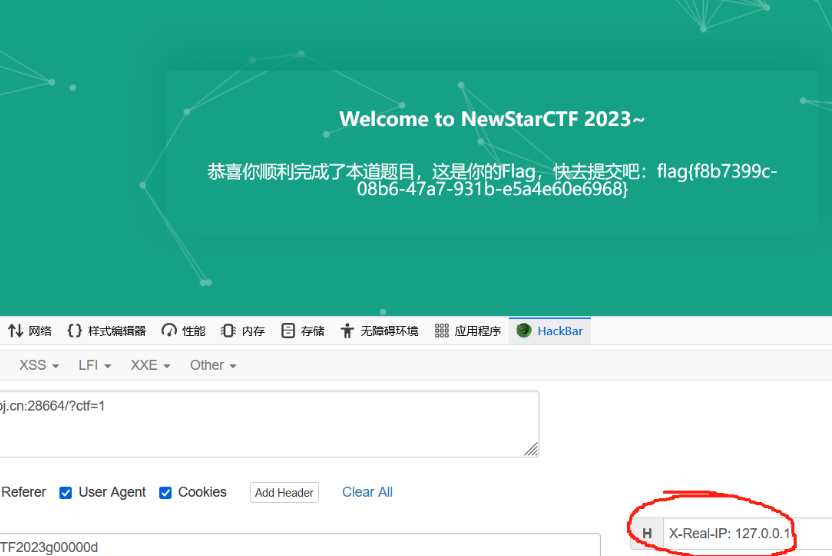The image size is (832, 556).
Task: Open the 存储 tab label
Action: (x=313, y=331)
